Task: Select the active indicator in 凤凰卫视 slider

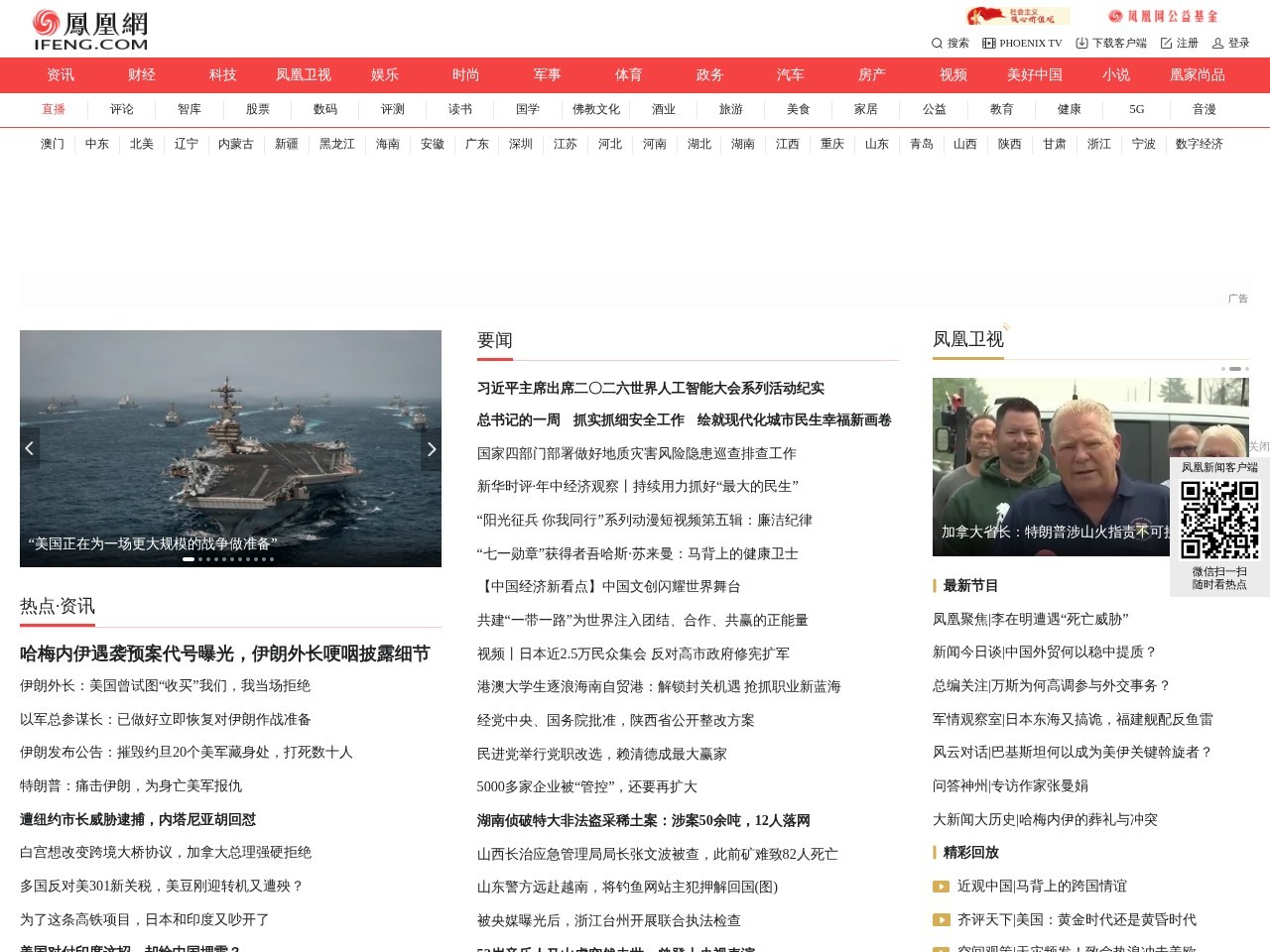Action: pyautogui.click(x=1235, y=369)
